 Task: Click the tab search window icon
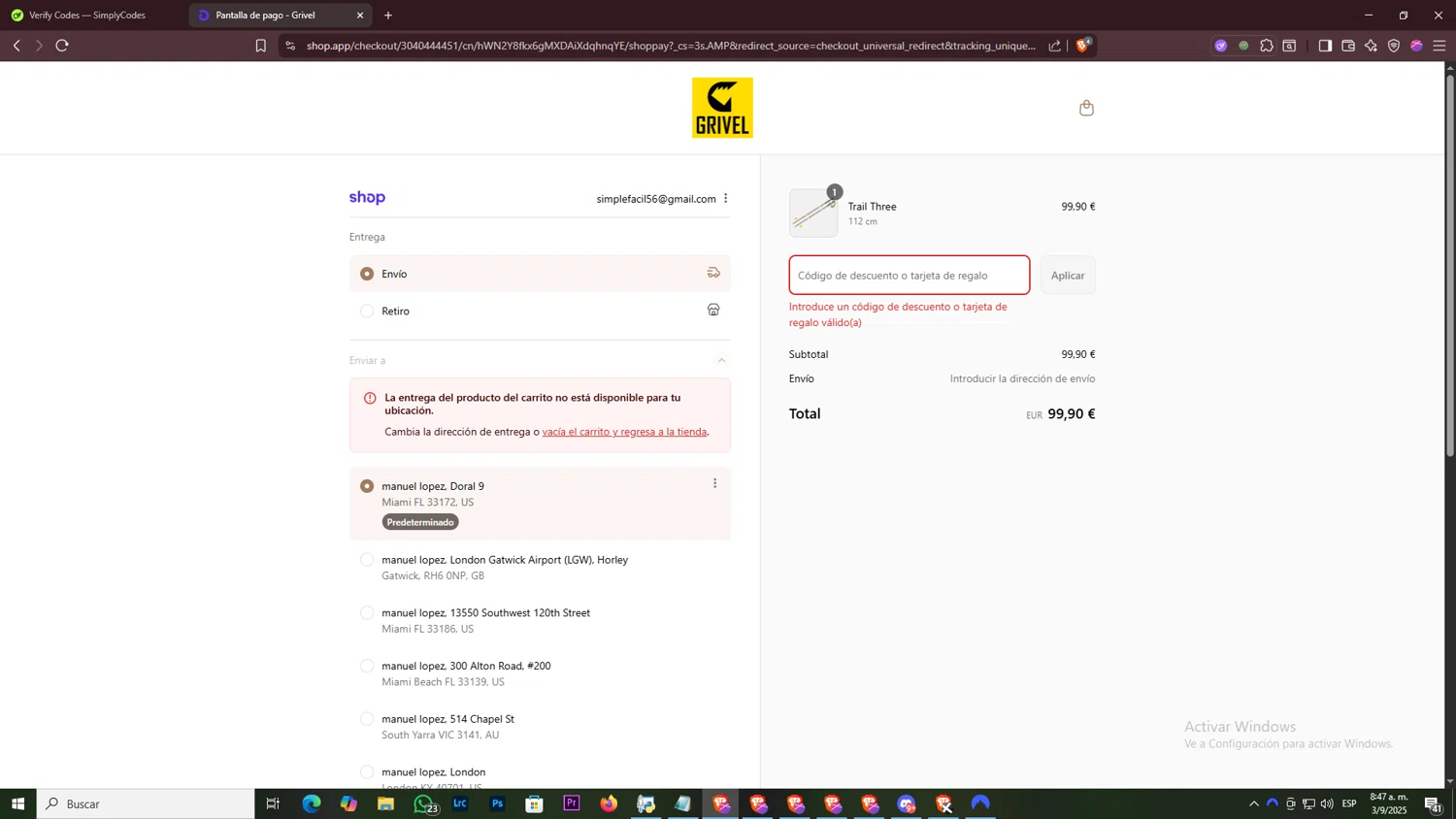[x=1289, y=46]
